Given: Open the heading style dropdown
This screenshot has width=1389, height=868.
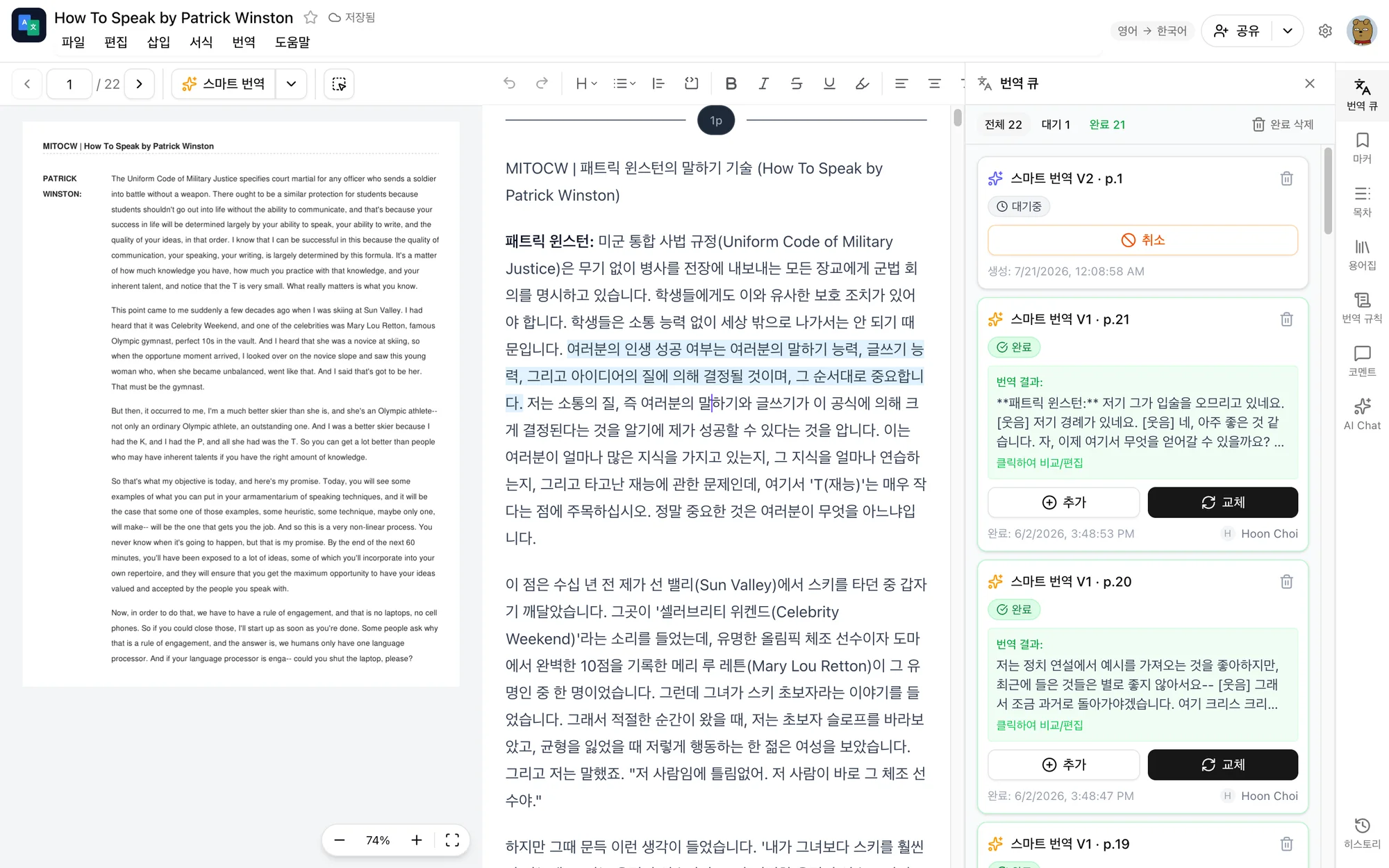Looking at the screenshot, I should (x=586, y=83).
